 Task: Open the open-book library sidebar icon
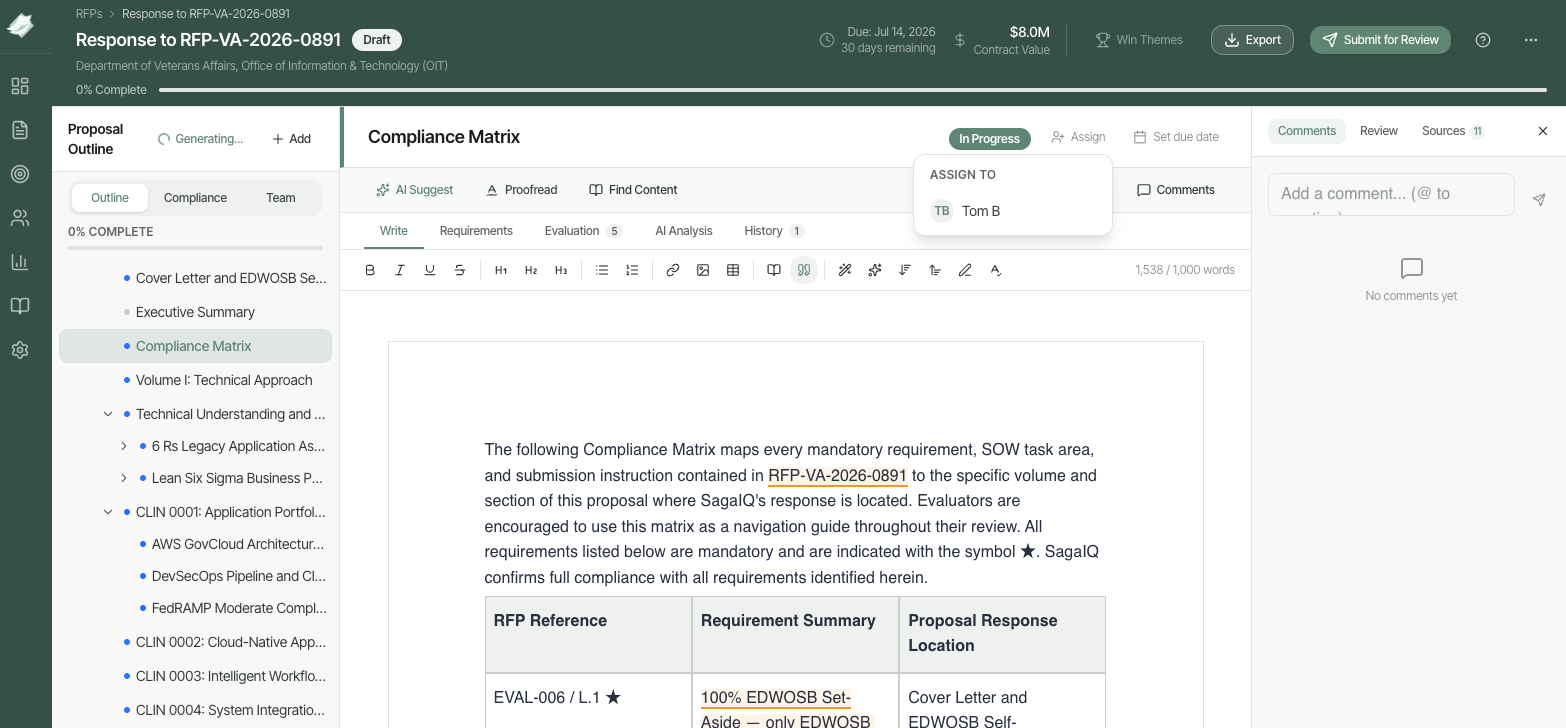(20, 306)
